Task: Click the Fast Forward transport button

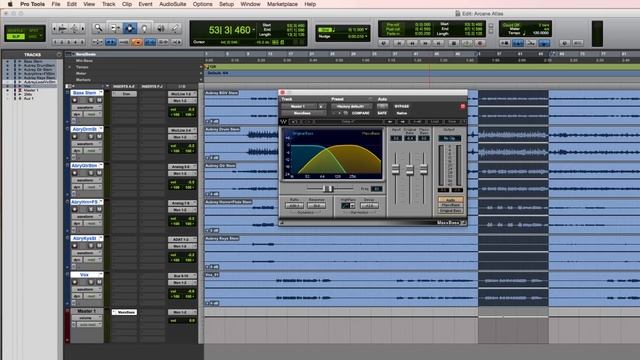Action: [425, 42]
